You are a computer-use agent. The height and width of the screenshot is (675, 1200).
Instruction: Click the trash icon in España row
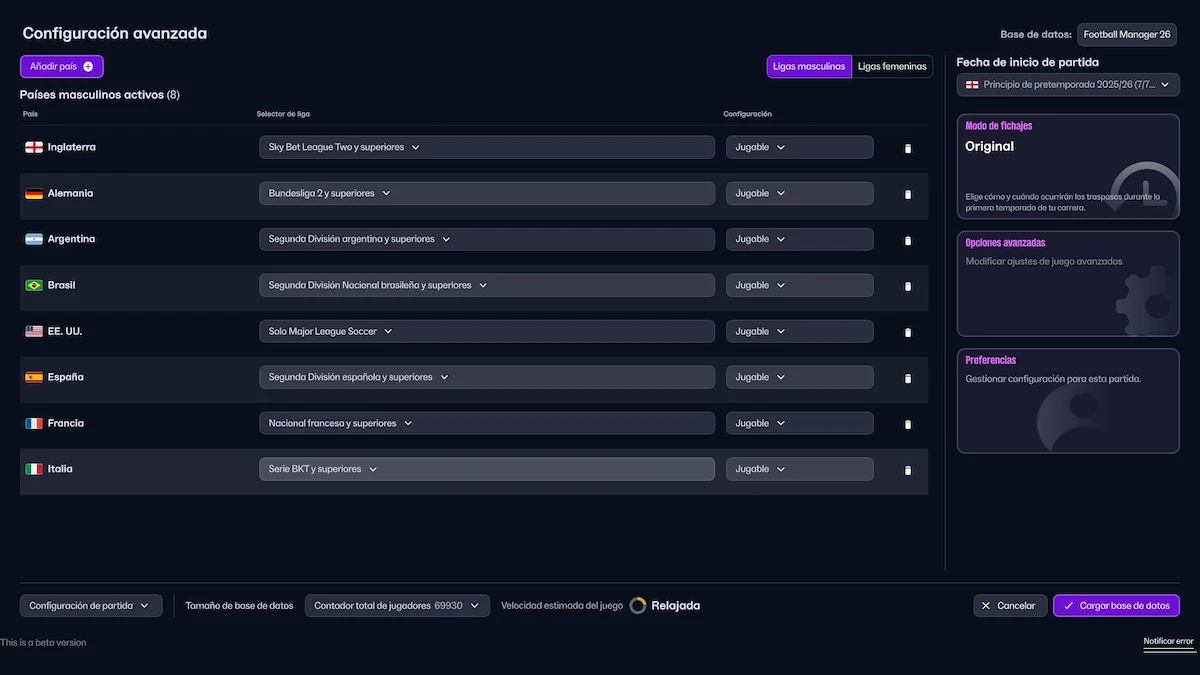point(908,378)
